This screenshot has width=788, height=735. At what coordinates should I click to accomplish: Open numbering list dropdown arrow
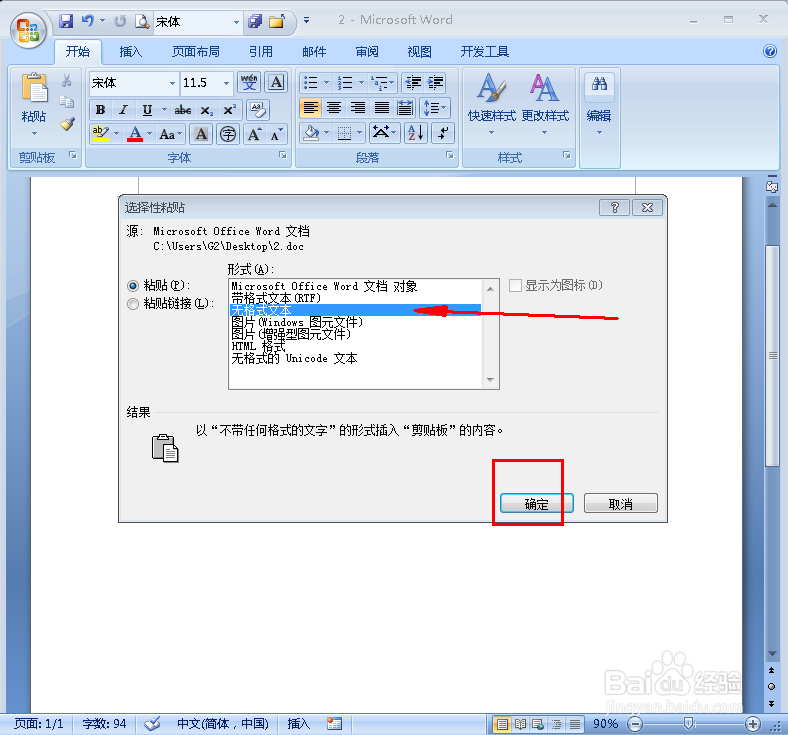(361, 82)
